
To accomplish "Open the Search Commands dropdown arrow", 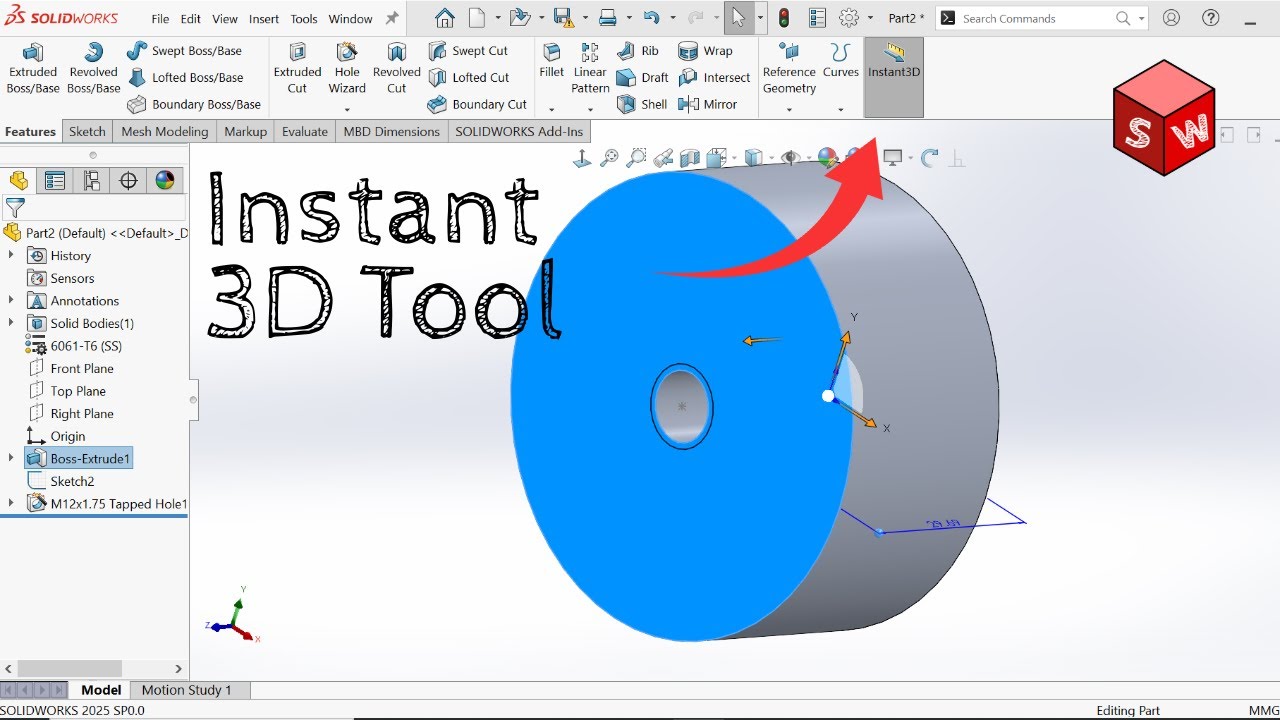I will (1142, 19).
